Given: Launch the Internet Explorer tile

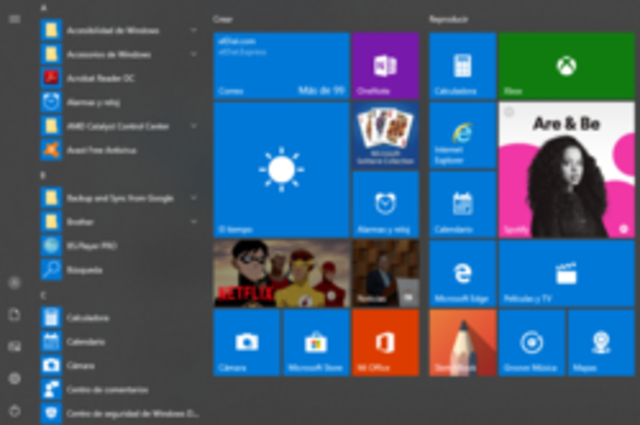Looking at the screenshot, I should (x=462, y=135).
